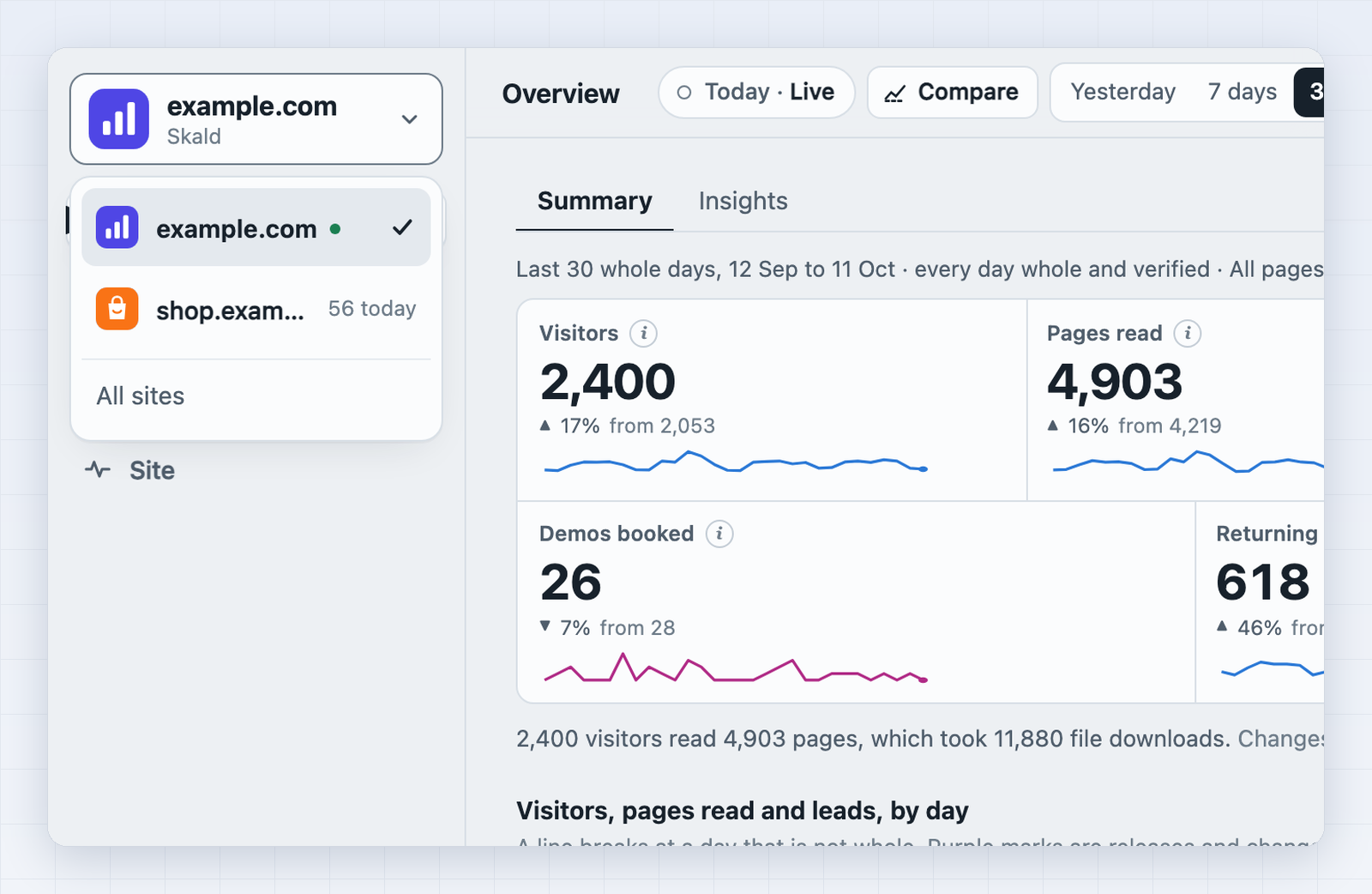Screen dimensions: 1372x894
Task: Click the Visitors value 2,400
Action: [x=608, y=382]
